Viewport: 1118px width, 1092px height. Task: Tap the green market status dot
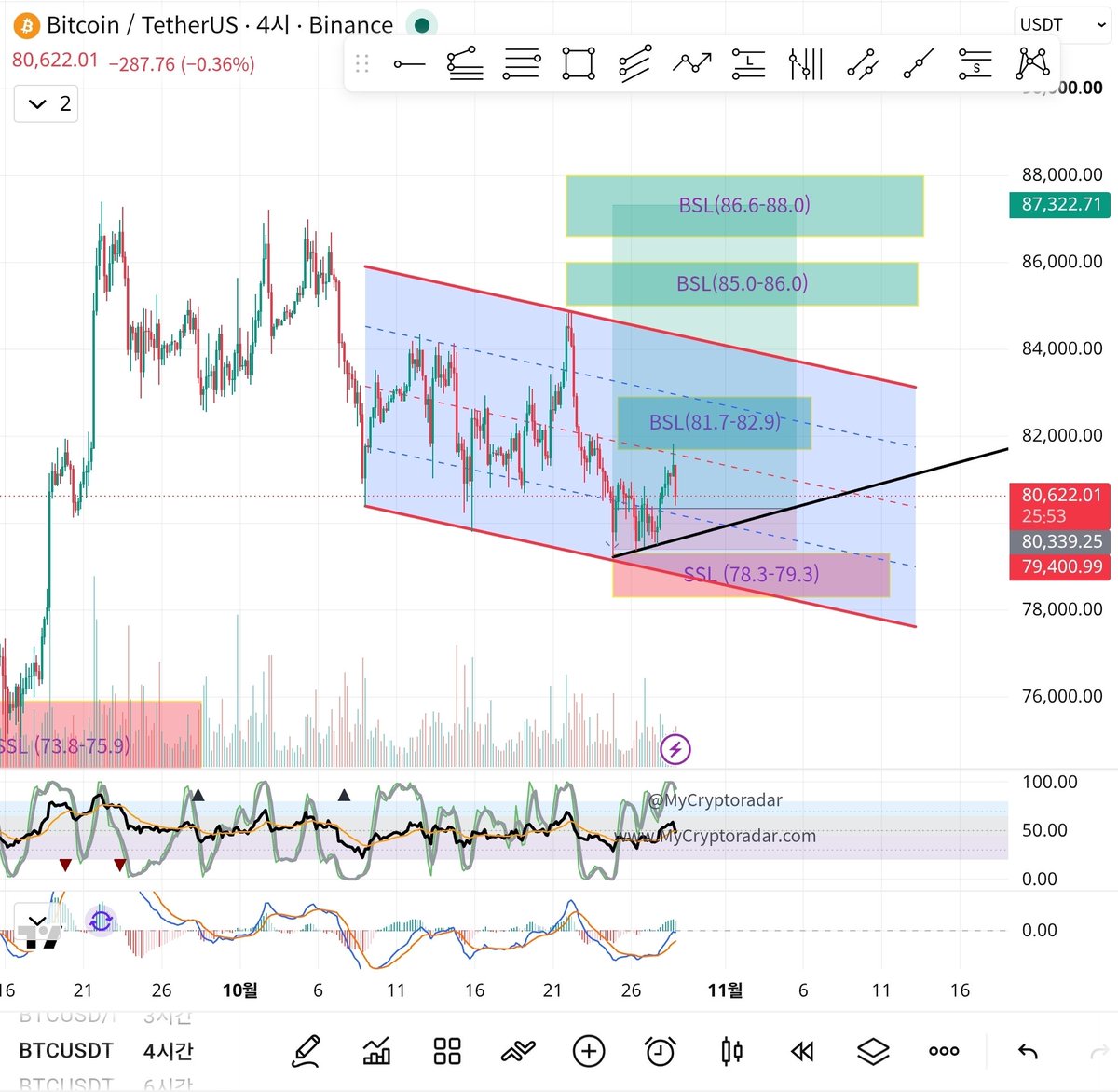click(422, 25)
